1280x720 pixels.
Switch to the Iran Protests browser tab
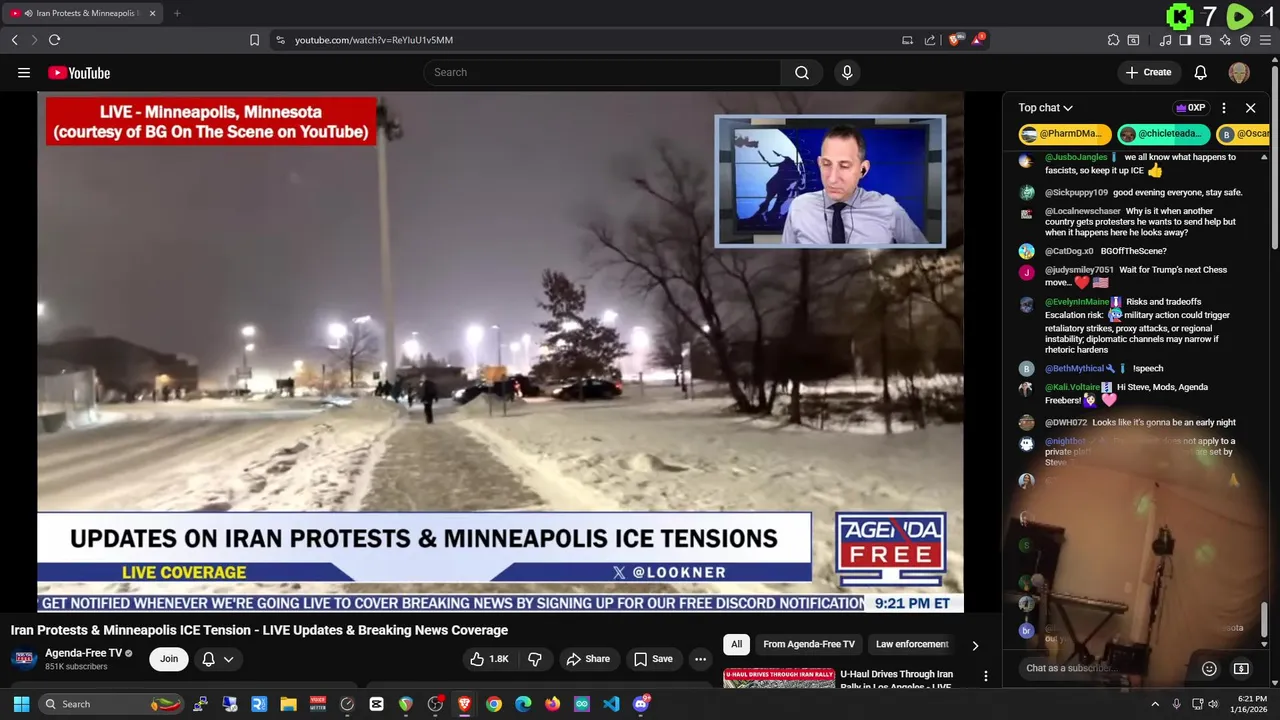tap(80, 13)
